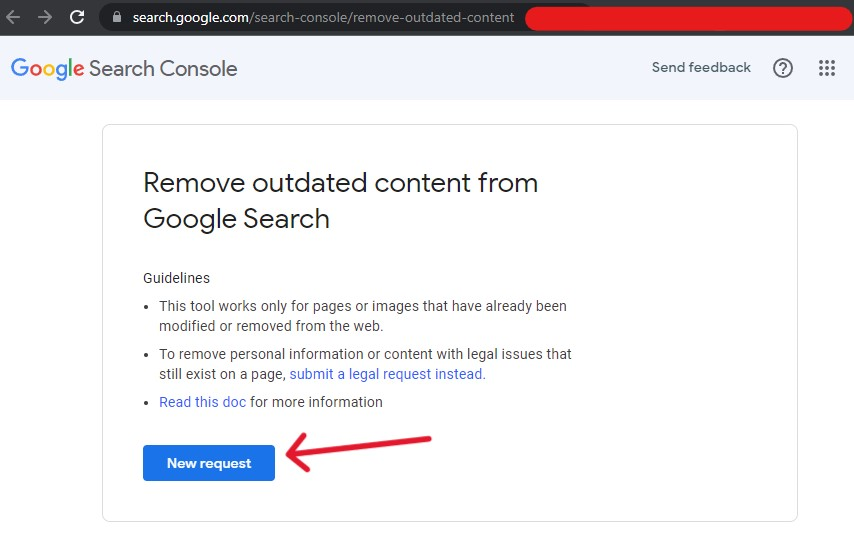Screen dimensions: 854x534
Task: Click the Remove outdated content from Google Search heading
Action: point(340,201)
